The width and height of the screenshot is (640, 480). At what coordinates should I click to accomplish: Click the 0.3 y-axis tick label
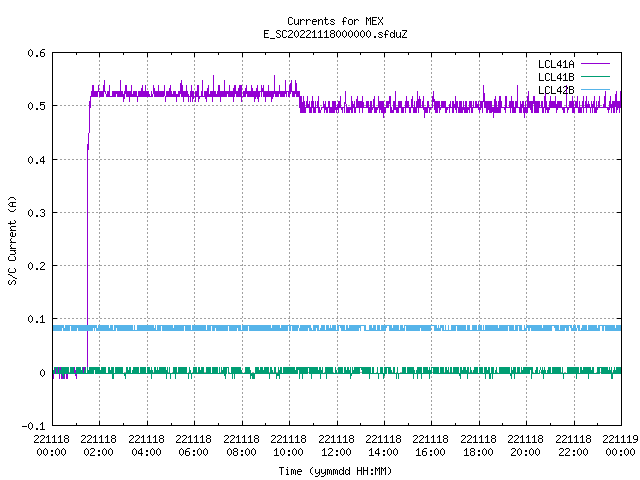pyautogui.click(x=36, y=213)
